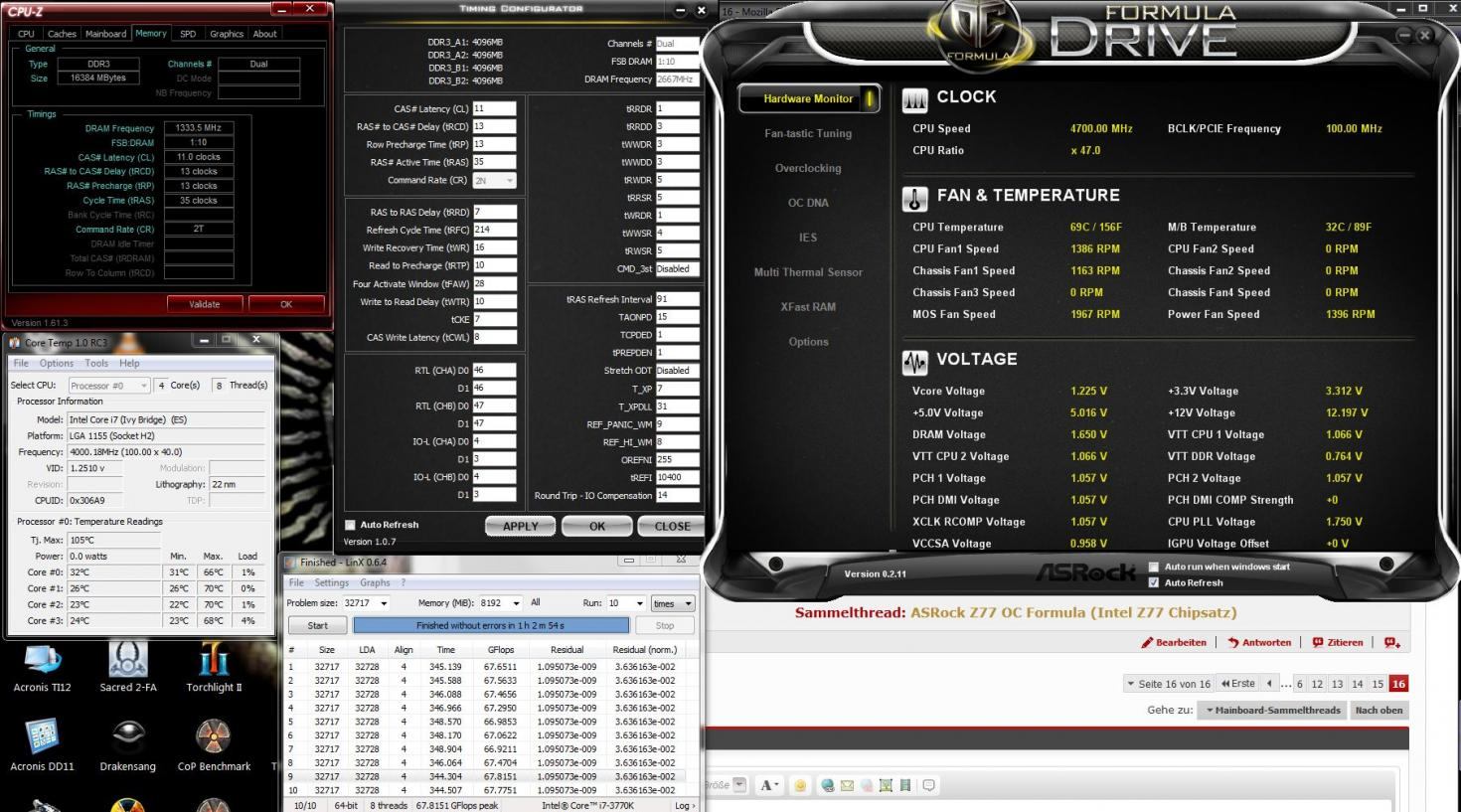Click the Core Temp title bar icon
The width and height of the screenshot is (1461, 812).
coord(15,342)
